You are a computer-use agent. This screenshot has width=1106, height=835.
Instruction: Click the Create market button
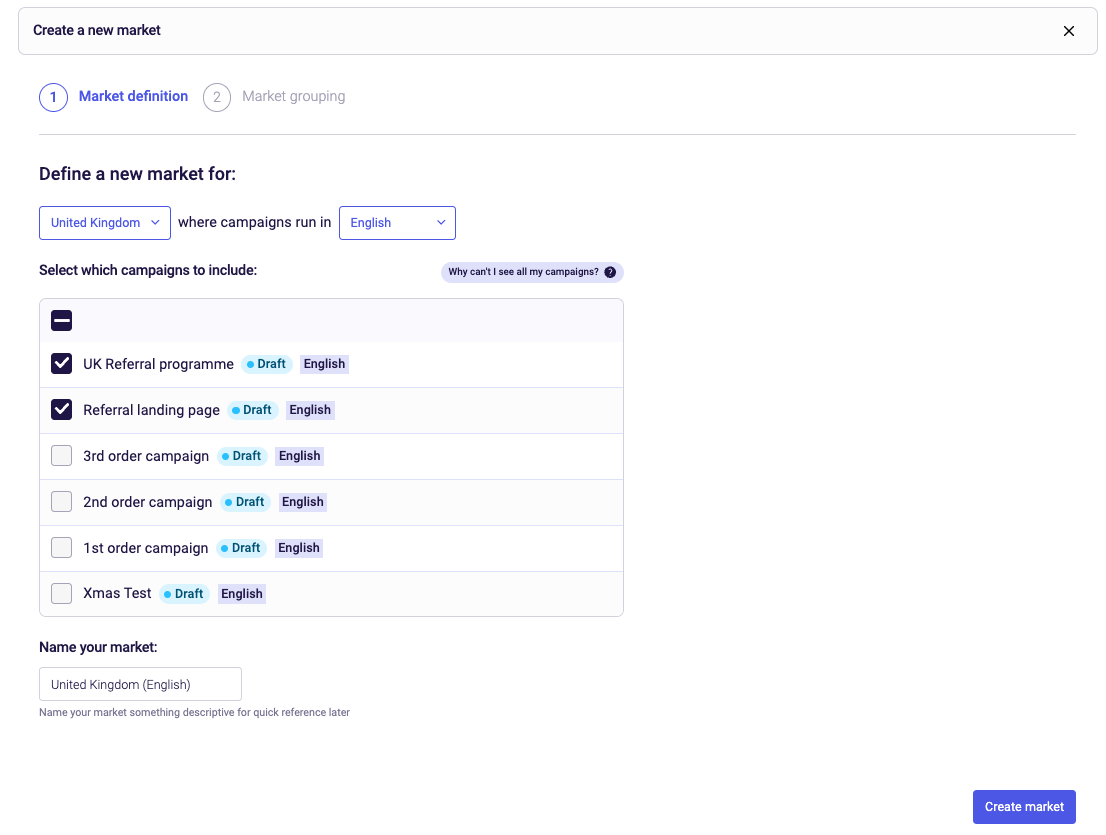[x=1024, y=807]
